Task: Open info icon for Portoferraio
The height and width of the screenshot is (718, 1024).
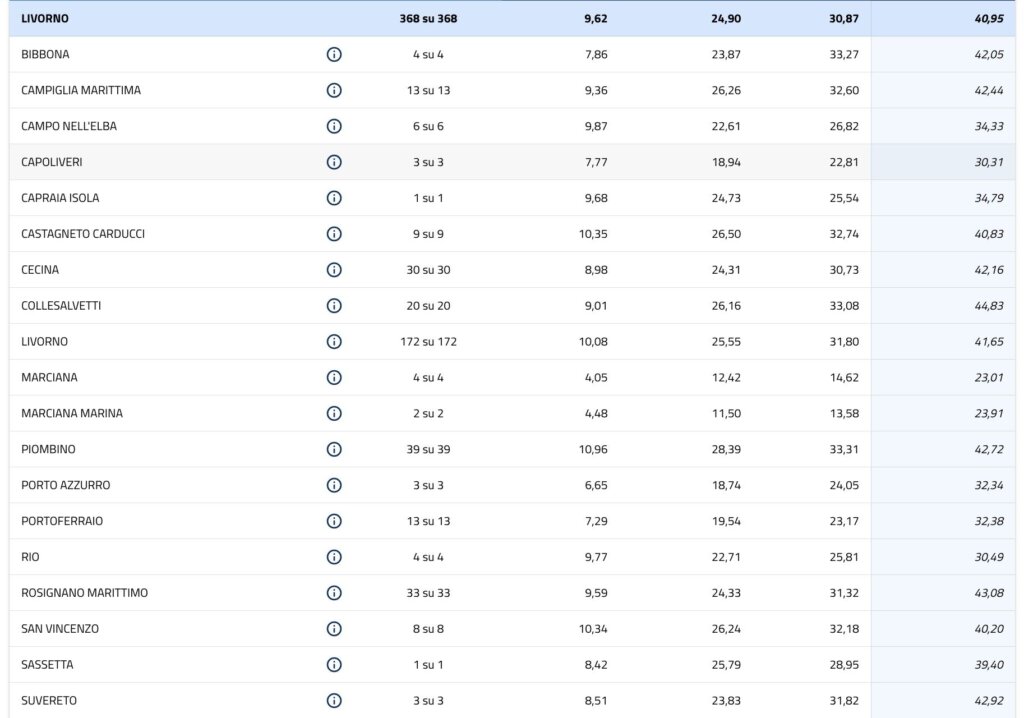Action: pyautogui.click(x=334, y=521)
